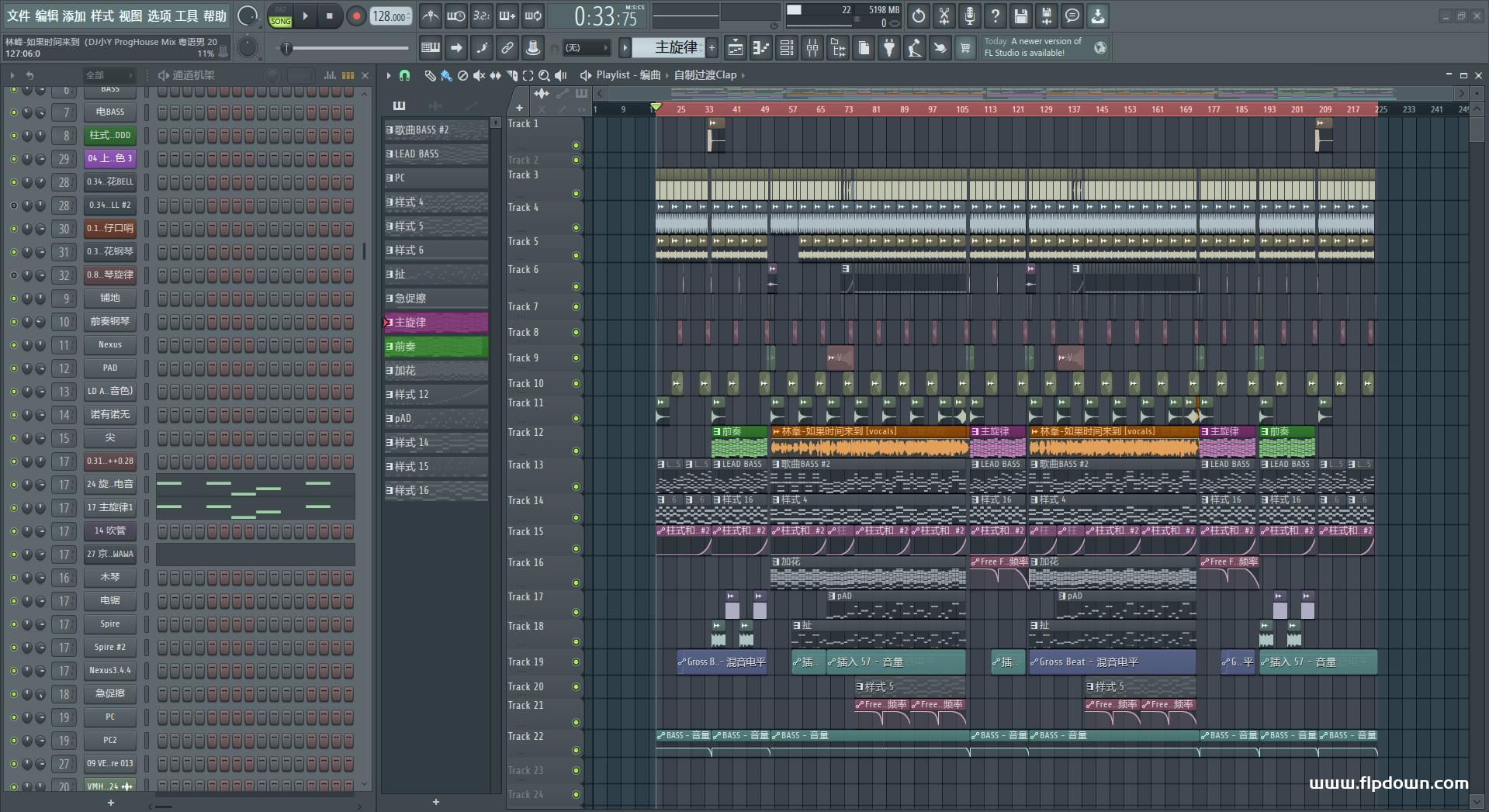Image resolution: width=1489 pixels, height=812 pixels.
Task: Open the pattern options arrow left of 主旋律
Action: pos(625,48)
